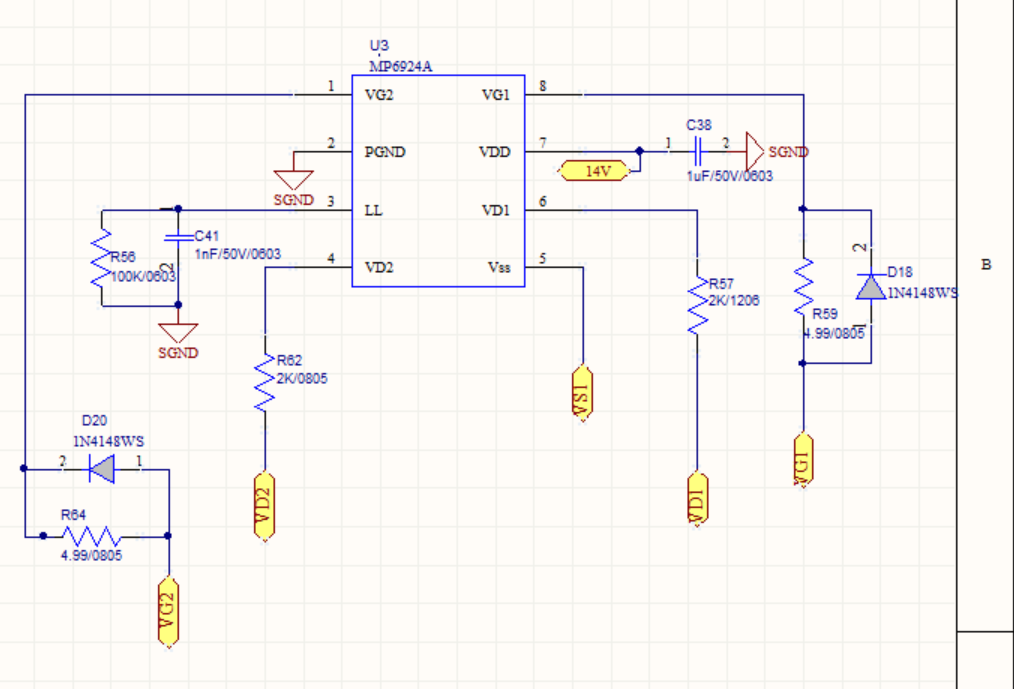Click the 1N4148WS label above D20

pyautogui.click(x=108, y=441)
